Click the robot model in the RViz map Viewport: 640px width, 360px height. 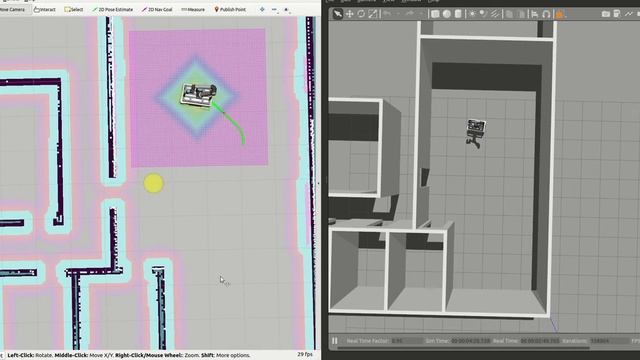(198, 95)
